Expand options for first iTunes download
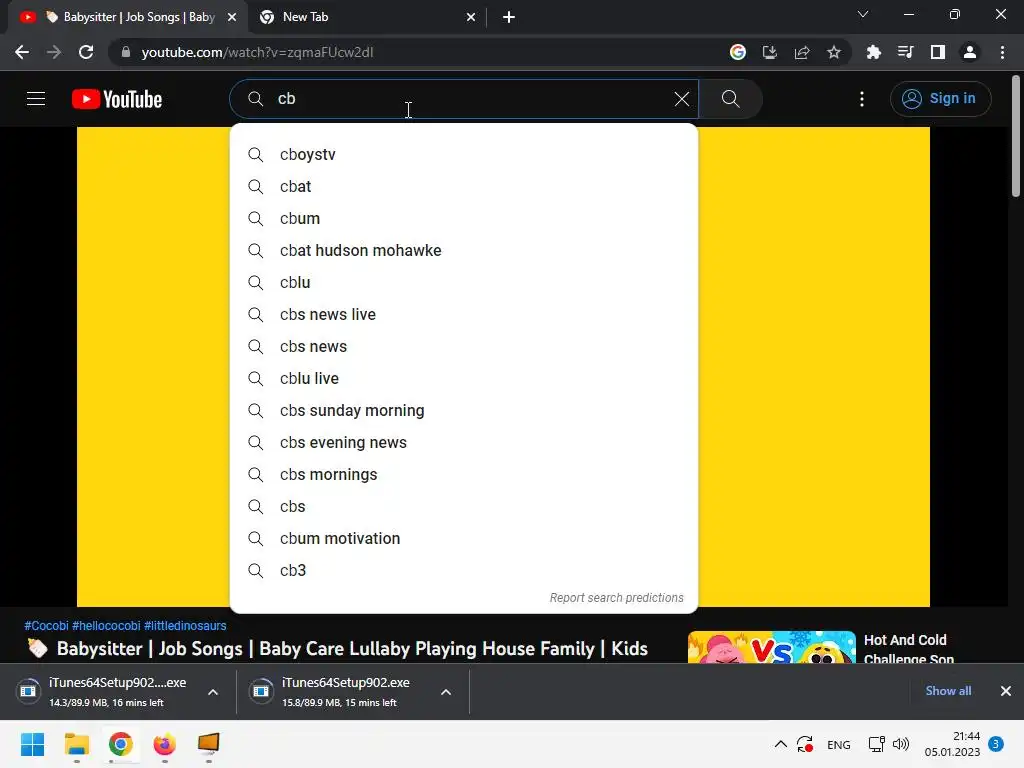Screen dimensions: 1024x768 click(213, 692)
